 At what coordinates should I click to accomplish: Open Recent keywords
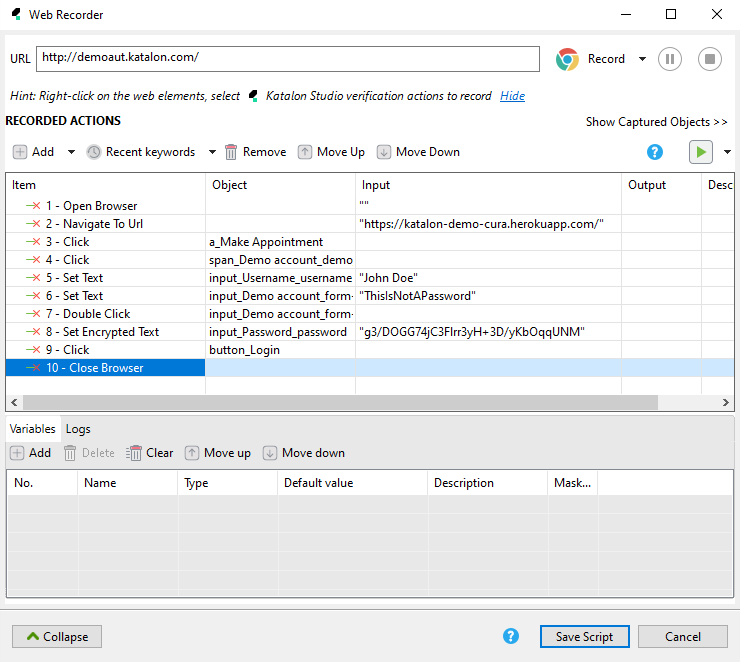click(x=141, y=152)
